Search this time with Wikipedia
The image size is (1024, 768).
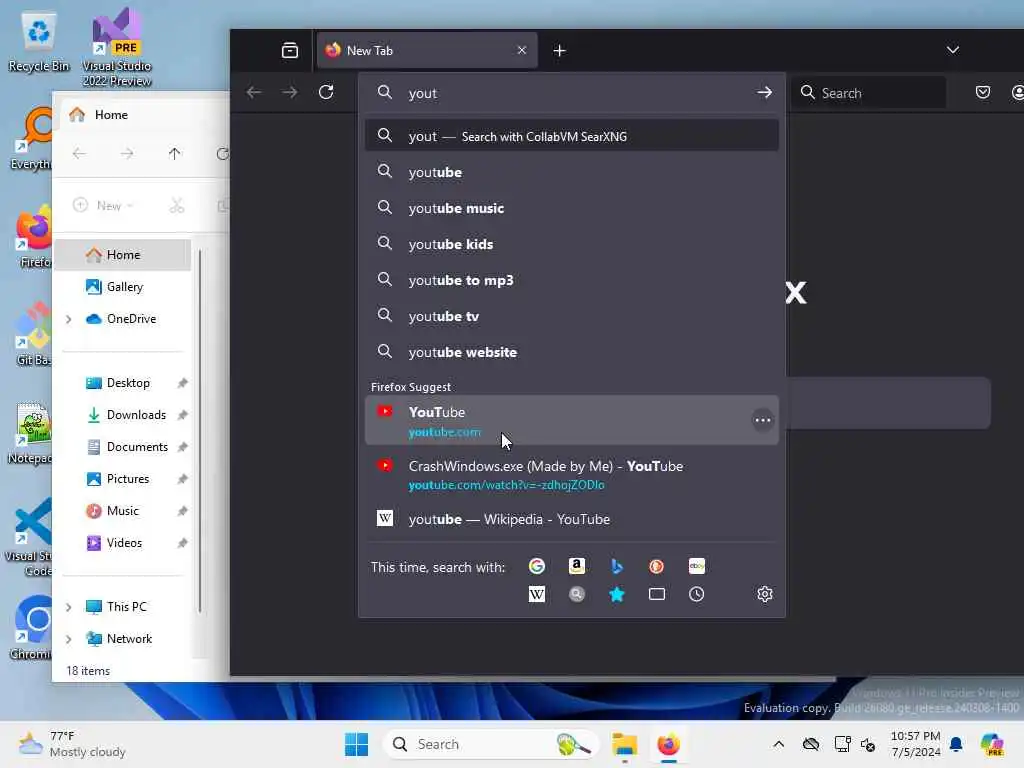point(537,594)
